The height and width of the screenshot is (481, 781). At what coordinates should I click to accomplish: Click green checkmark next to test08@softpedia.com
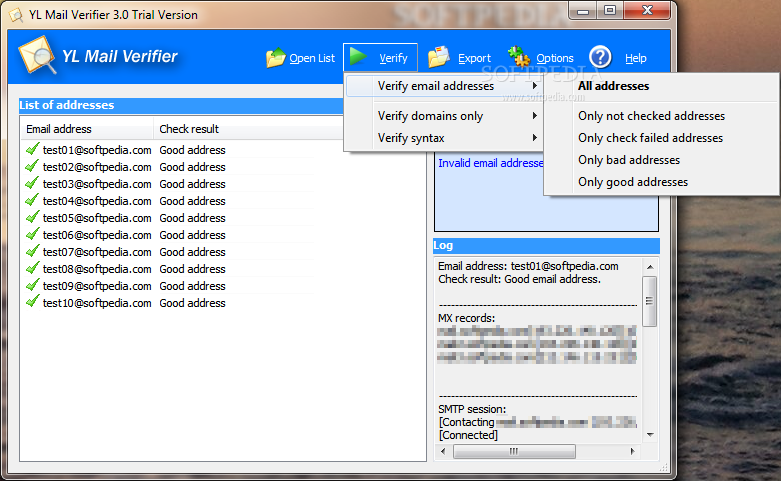(x=32, y=268)
